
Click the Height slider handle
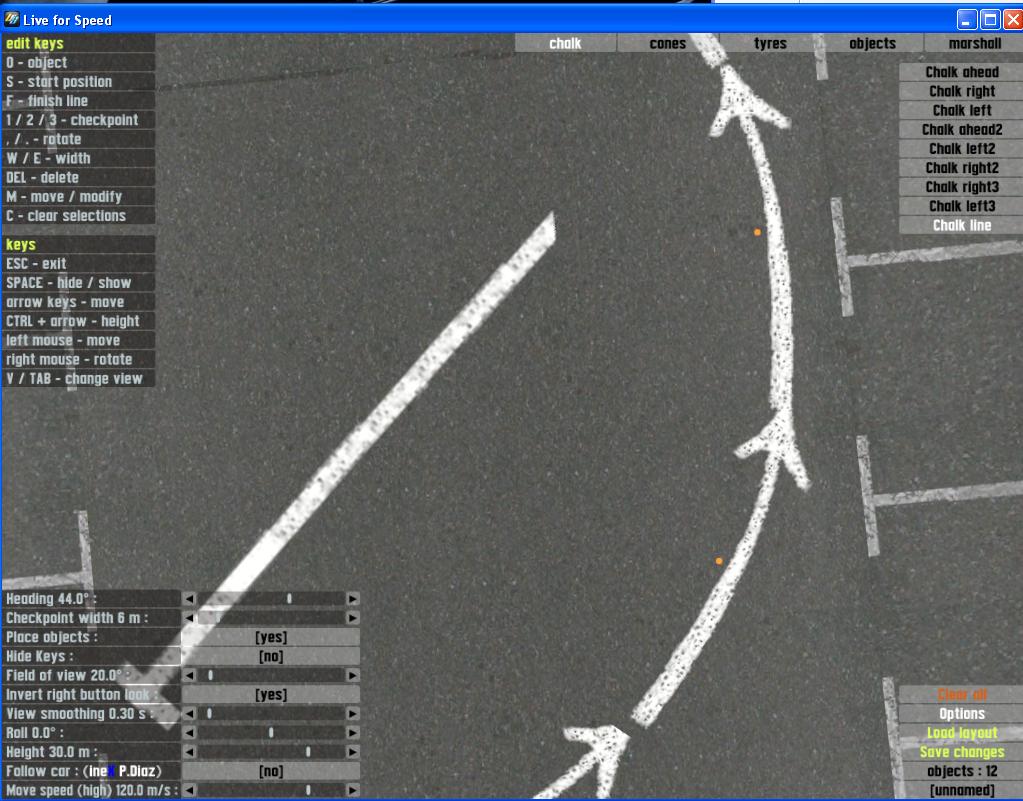(x=308, y=752)
